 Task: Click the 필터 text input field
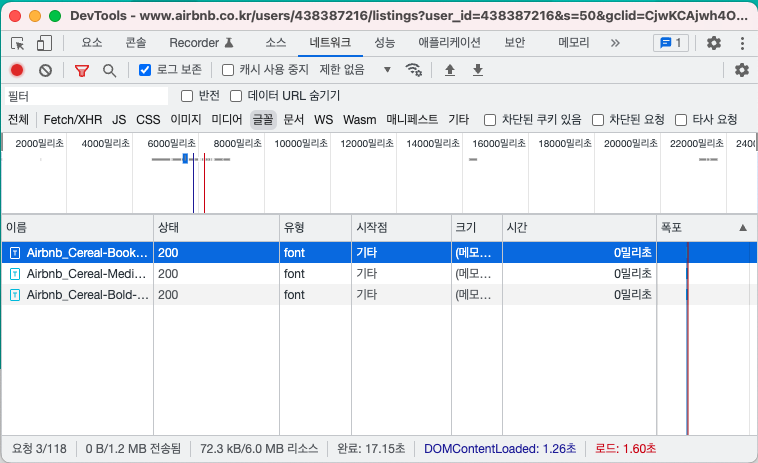click(87, 96)
